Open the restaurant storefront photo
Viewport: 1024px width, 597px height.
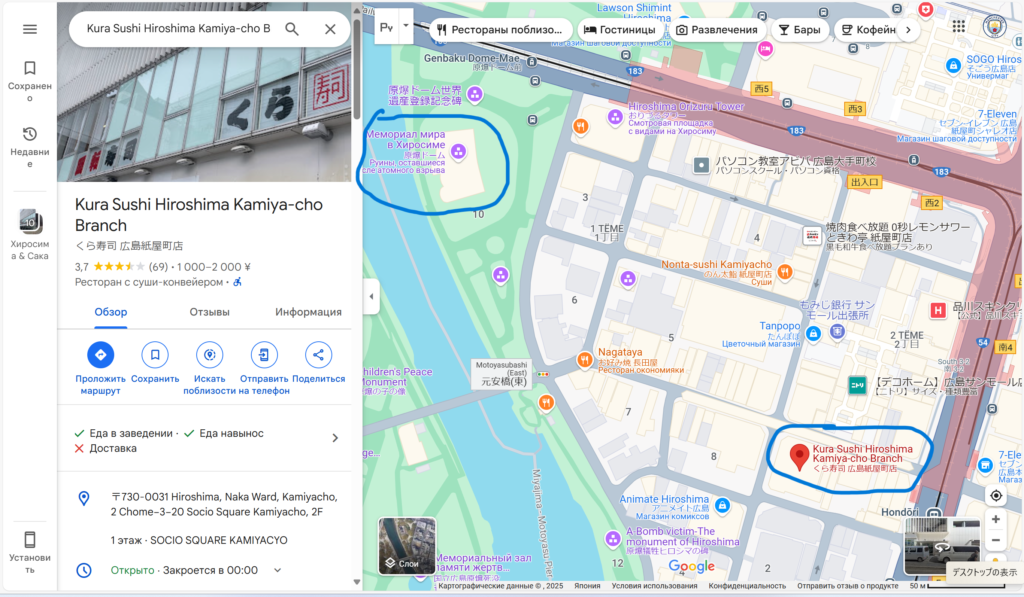(204, 91)
